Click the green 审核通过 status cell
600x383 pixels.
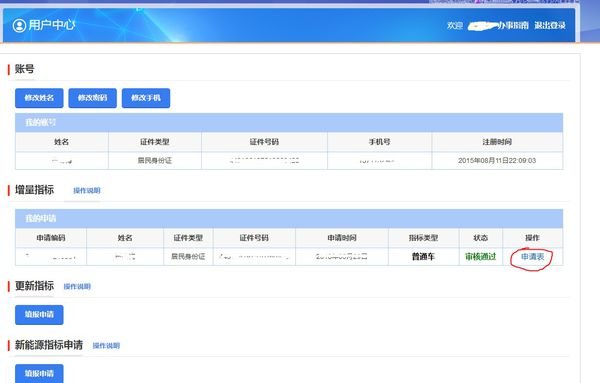pos(481,257)
